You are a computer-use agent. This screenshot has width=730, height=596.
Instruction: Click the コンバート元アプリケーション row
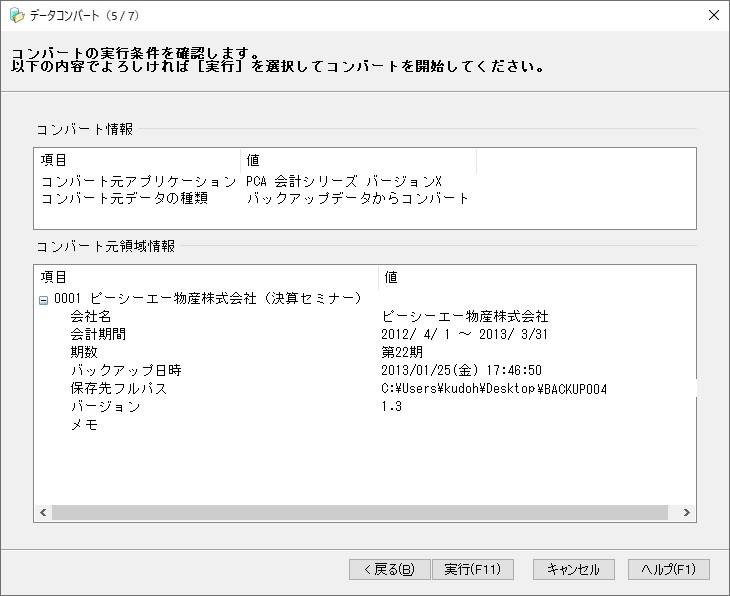click(x=138, y=181)
